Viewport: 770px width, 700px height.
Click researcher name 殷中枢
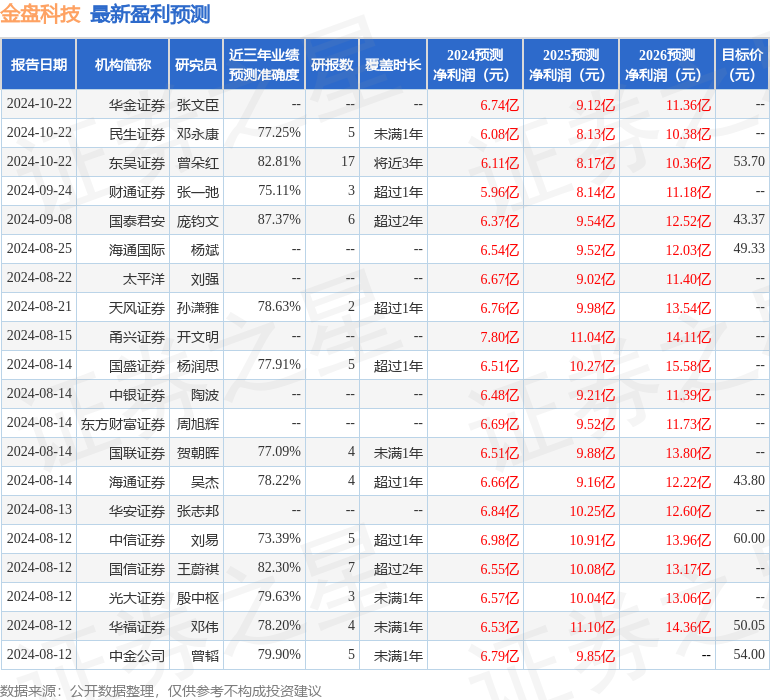[197, 598]
